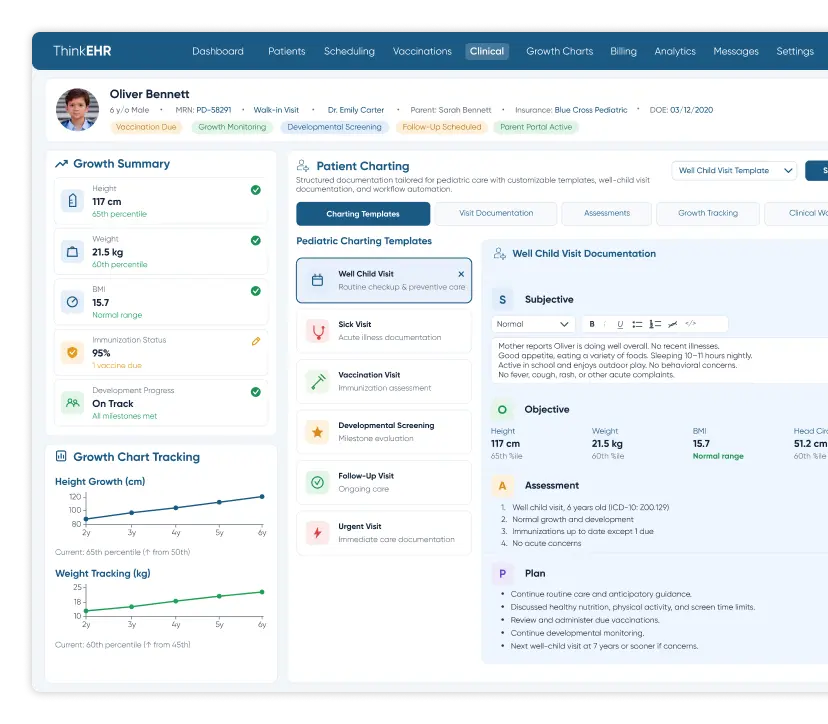Click the Height ruler icon

(x=72, y=201)
